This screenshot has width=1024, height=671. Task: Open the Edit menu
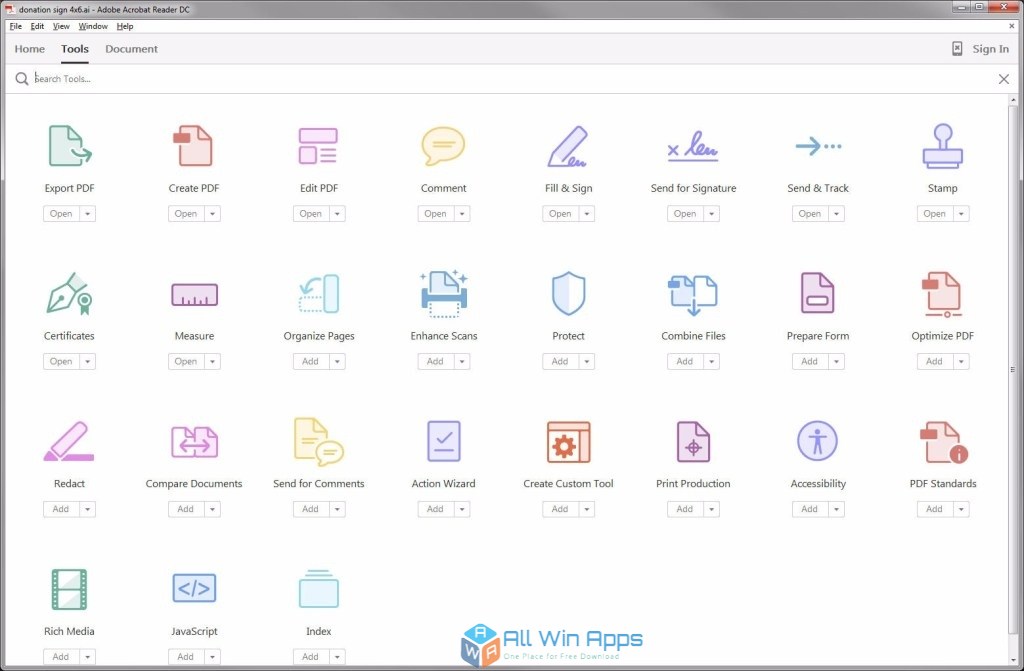click(37, 26)
